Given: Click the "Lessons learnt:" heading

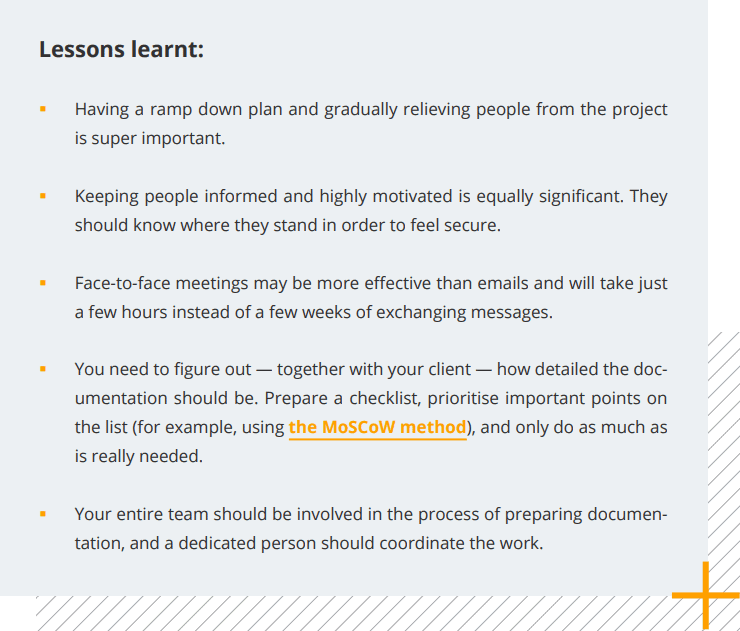Looking at the screenshot, I should pos(121,49).
